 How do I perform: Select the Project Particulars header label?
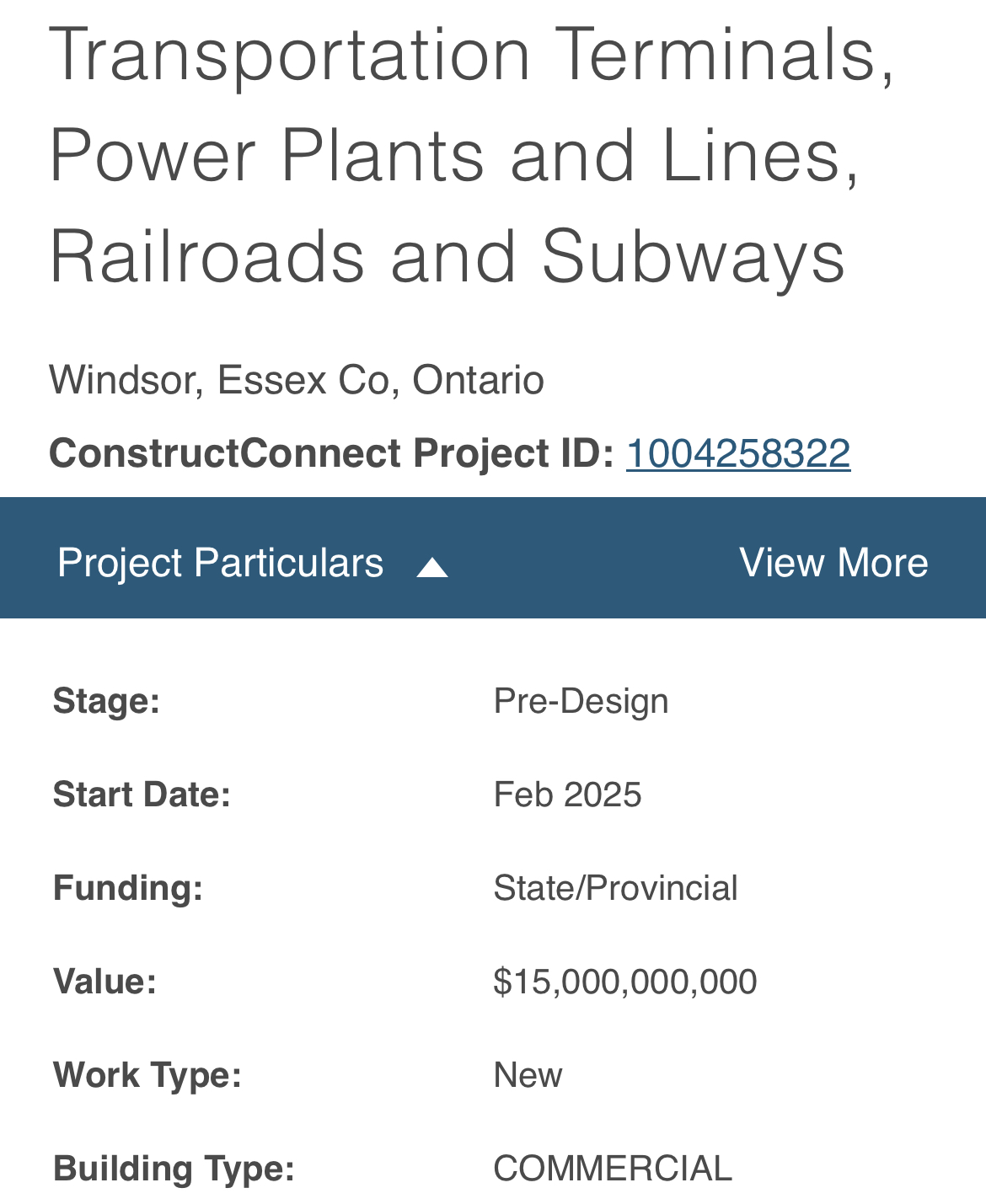tap(220, 562)
